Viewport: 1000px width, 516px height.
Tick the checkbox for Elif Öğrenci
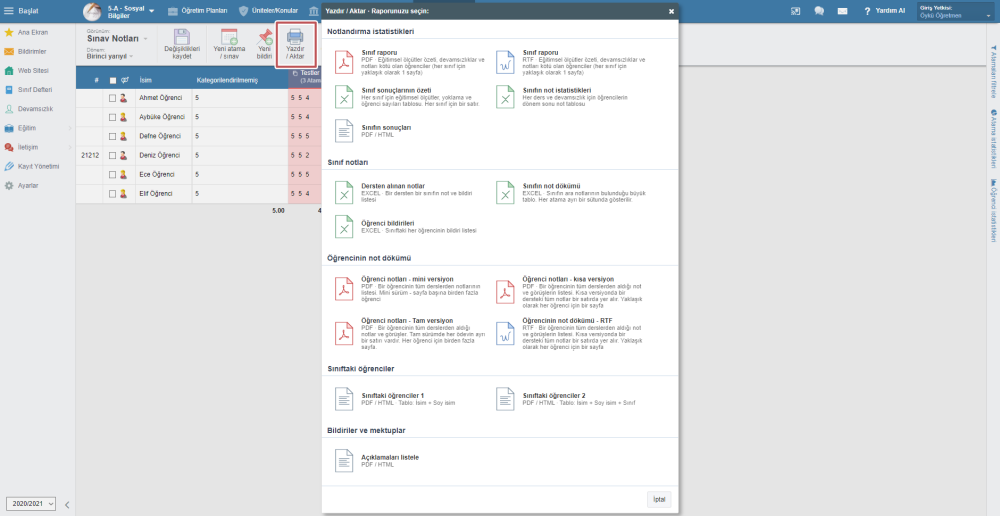pos(112,194)
